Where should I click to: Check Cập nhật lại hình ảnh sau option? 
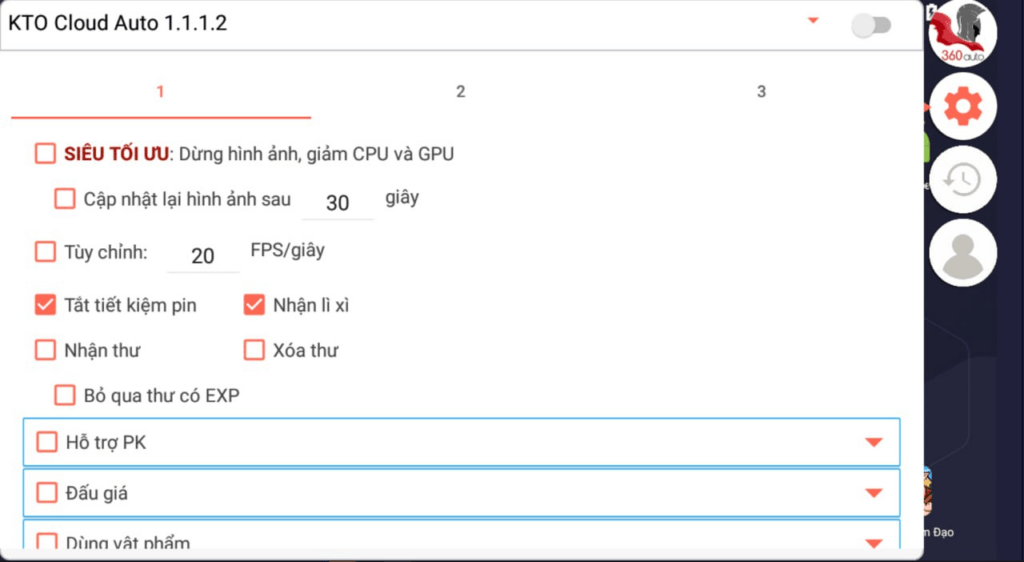click(65, 199)
